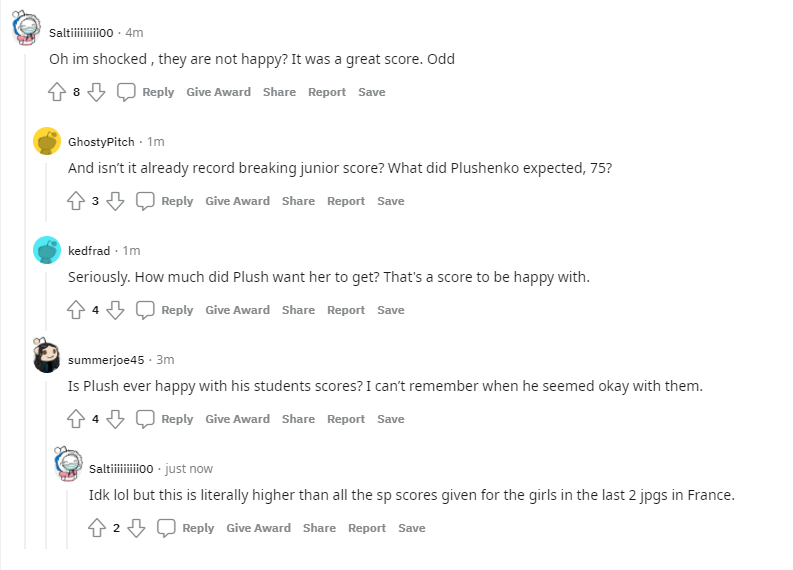The image size is (793, 570).
Task: Share summerjoe45's comment
Action: [298, 419]
